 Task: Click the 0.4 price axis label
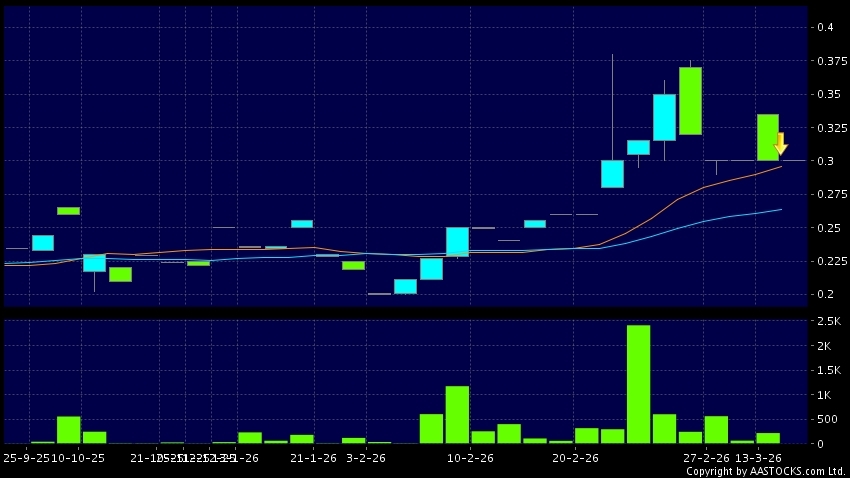pyautogui.click(x=825, y=28)
